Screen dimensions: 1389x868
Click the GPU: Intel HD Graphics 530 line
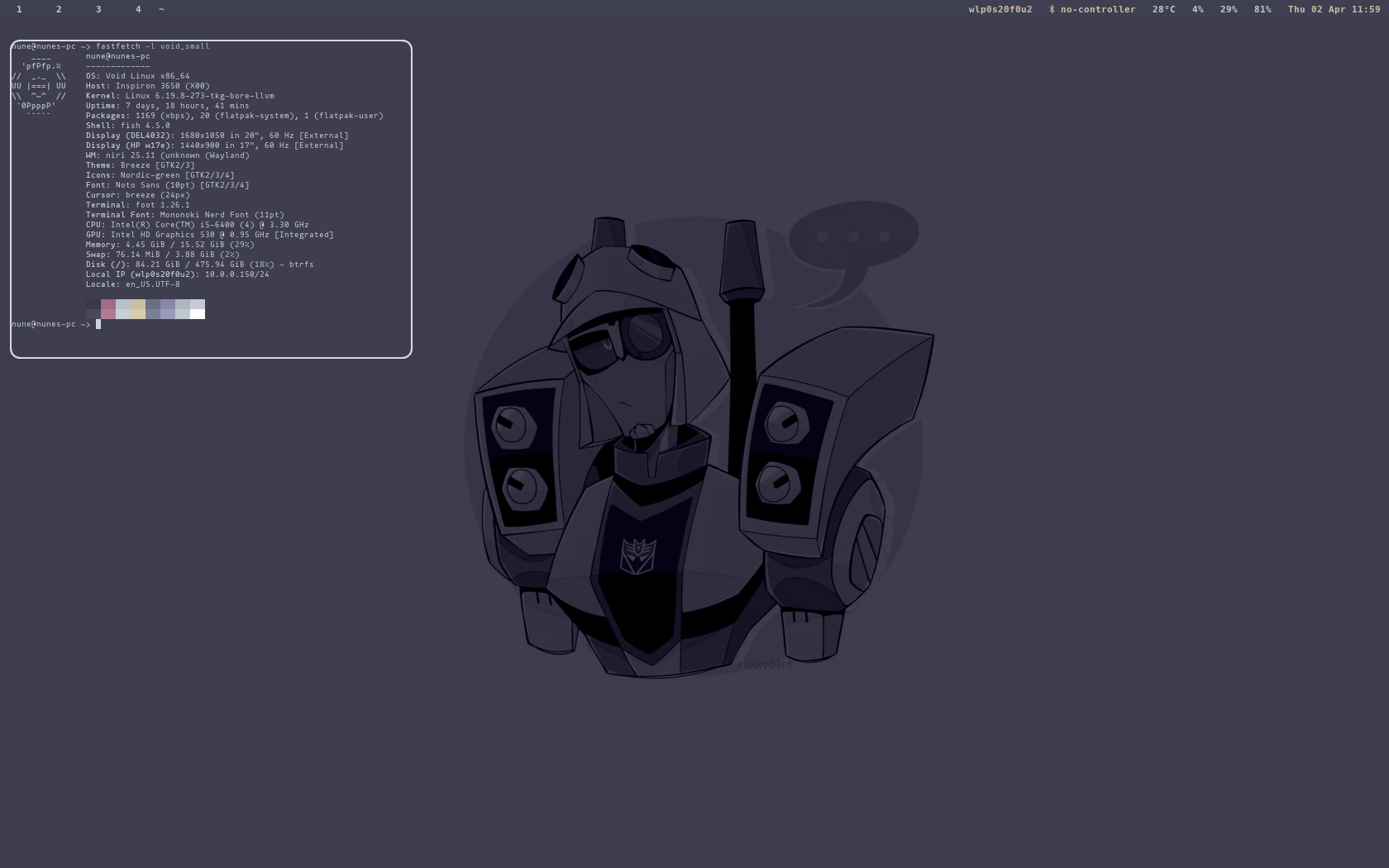(210, 235)
